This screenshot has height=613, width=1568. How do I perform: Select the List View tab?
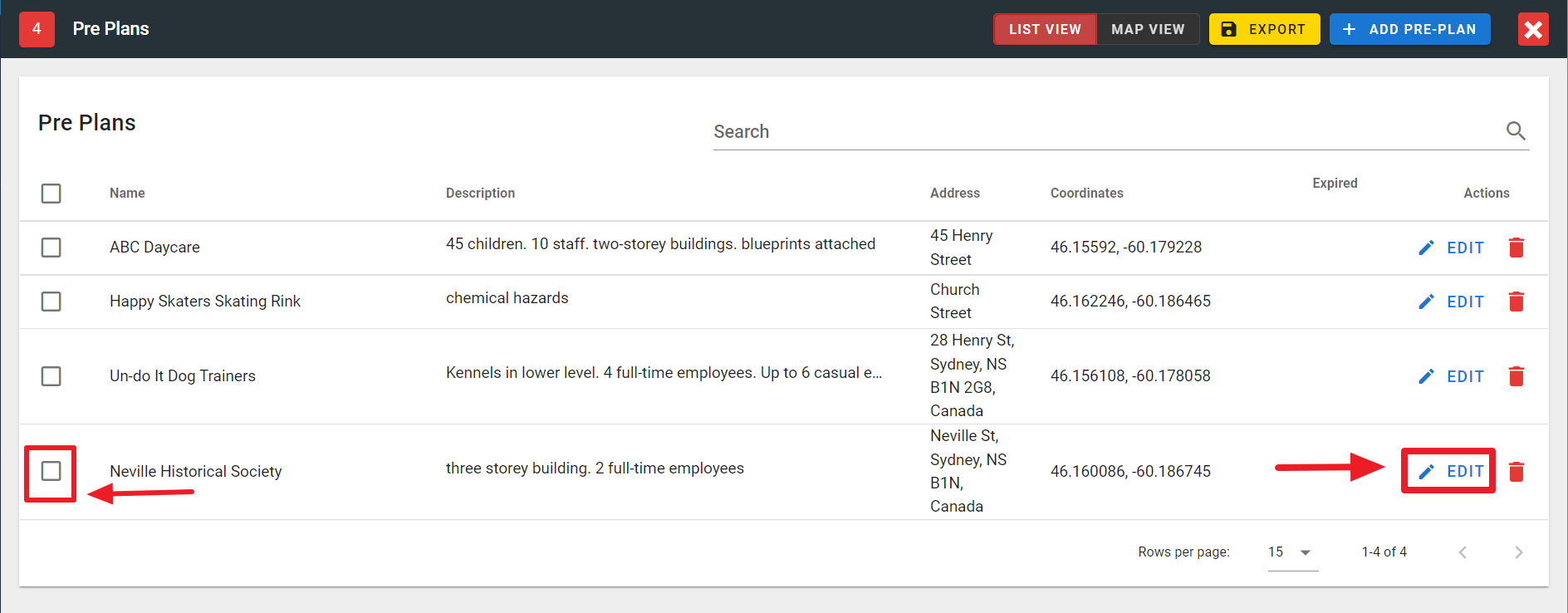[1045, 29]
